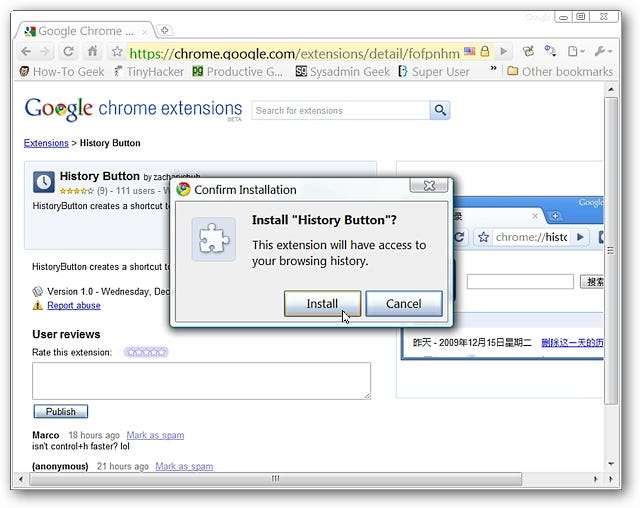Click the History Button clock icon
640x508 pixels.
tap(44, 182)
